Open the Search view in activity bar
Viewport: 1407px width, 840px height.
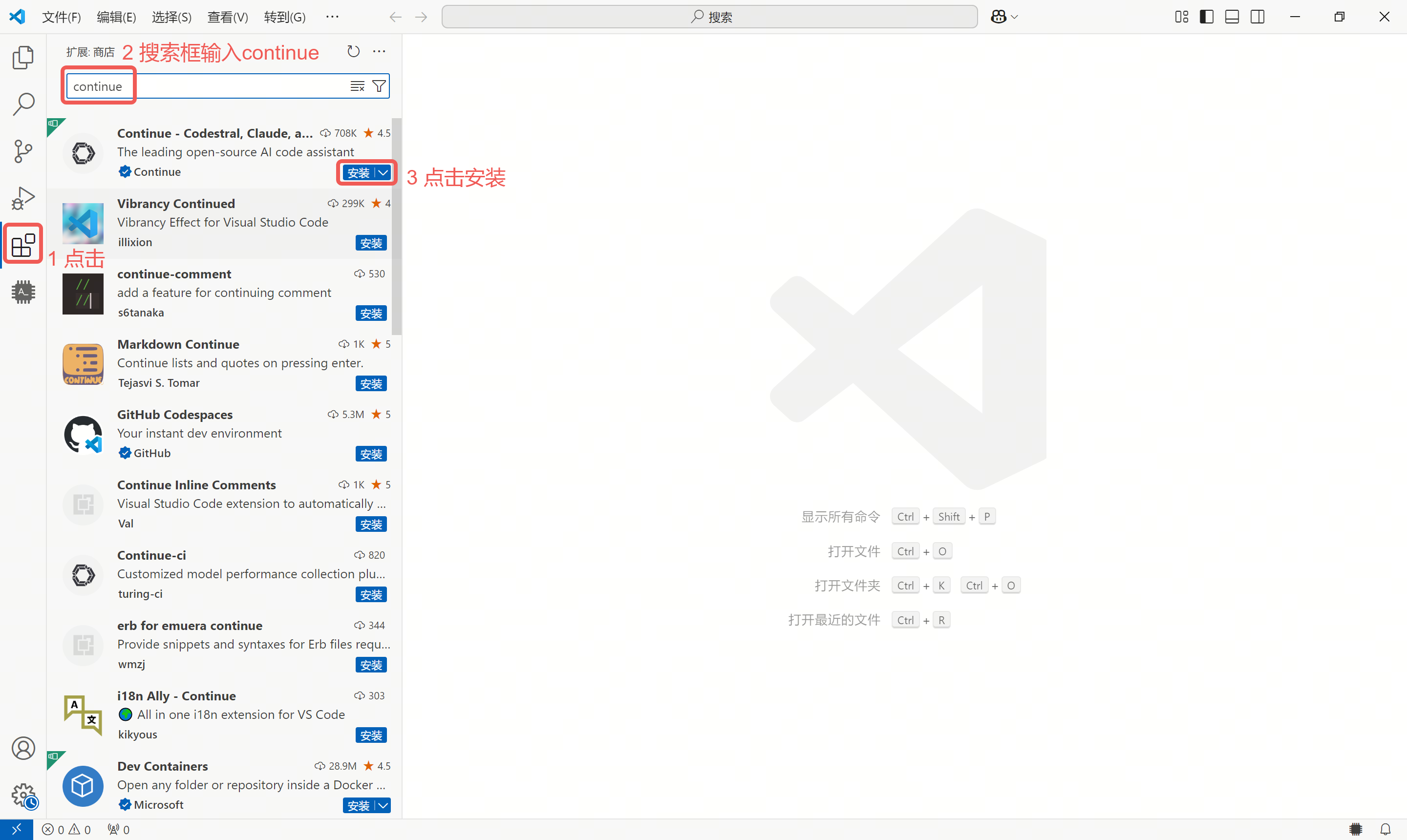22,104
